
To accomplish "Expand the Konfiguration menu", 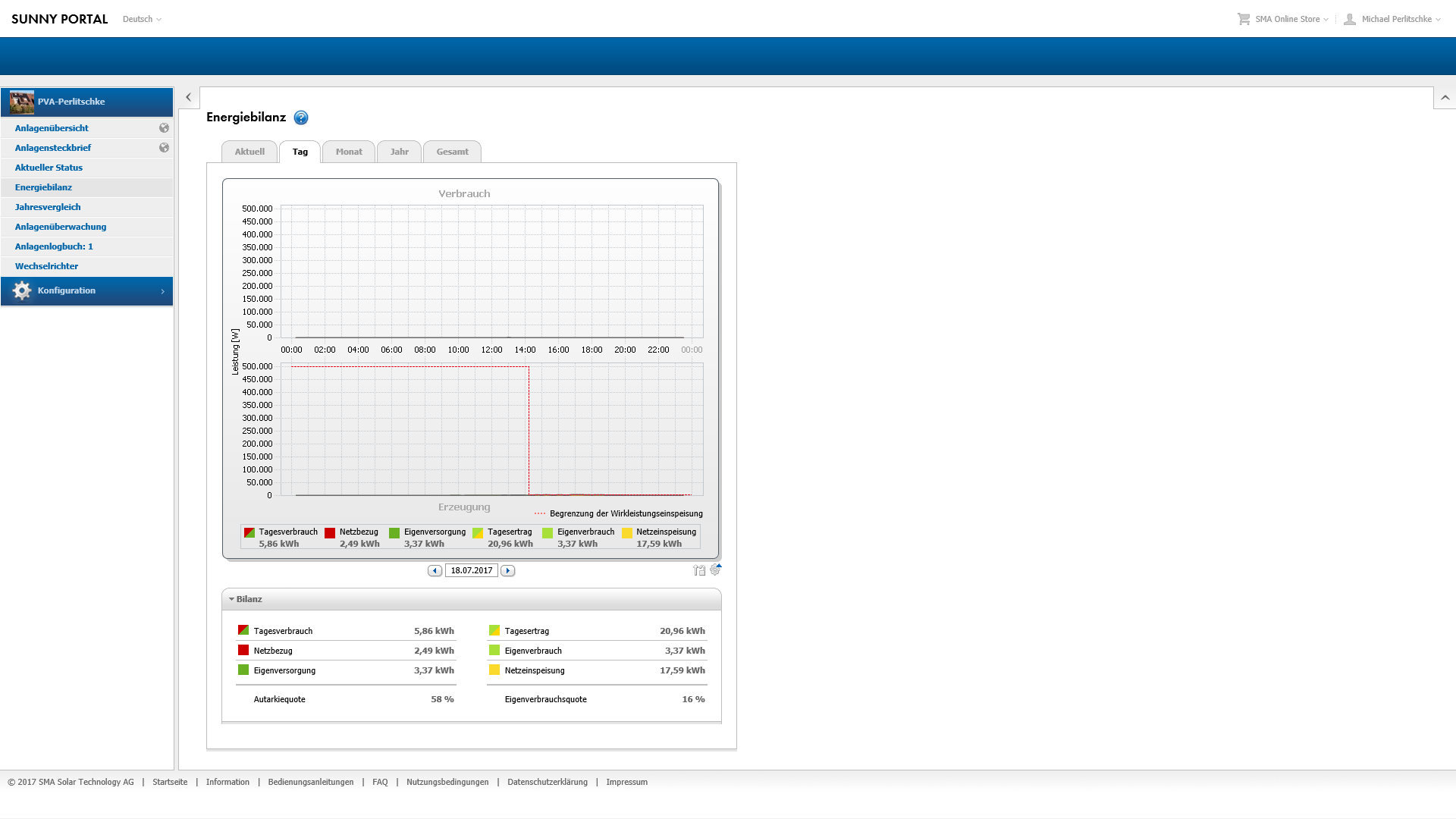I will pyautogui.click(x=86, y=291).
